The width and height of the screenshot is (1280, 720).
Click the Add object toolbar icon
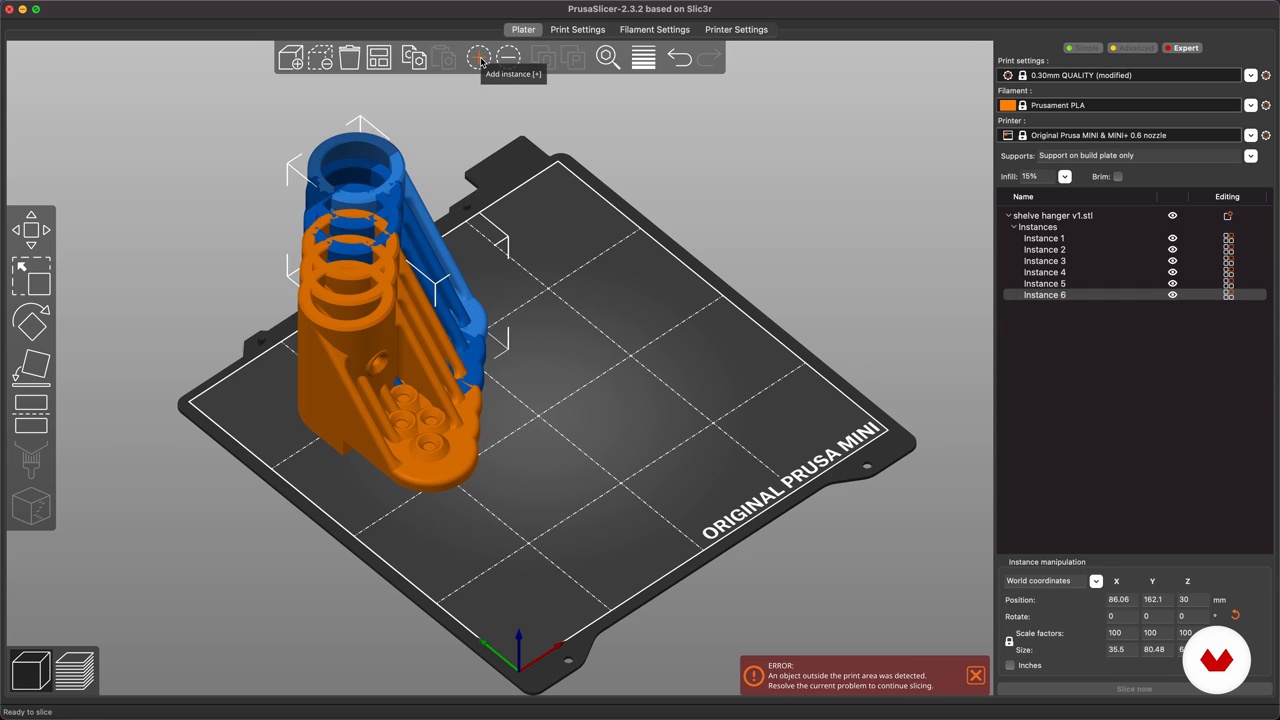click(x=291, y=58)
